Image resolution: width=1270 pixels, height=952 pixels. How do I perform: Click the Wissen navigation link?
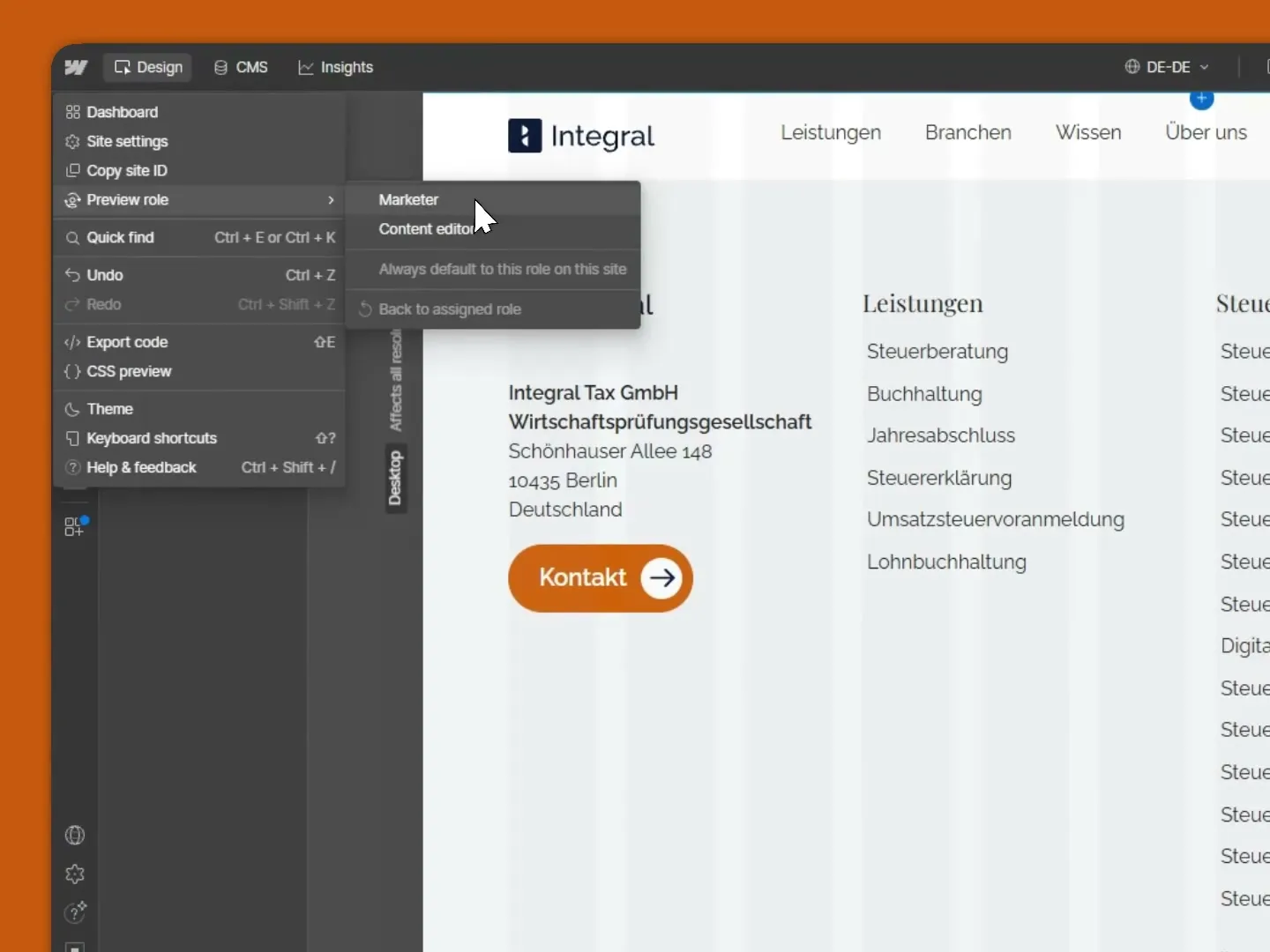[x=1088, y=132]
